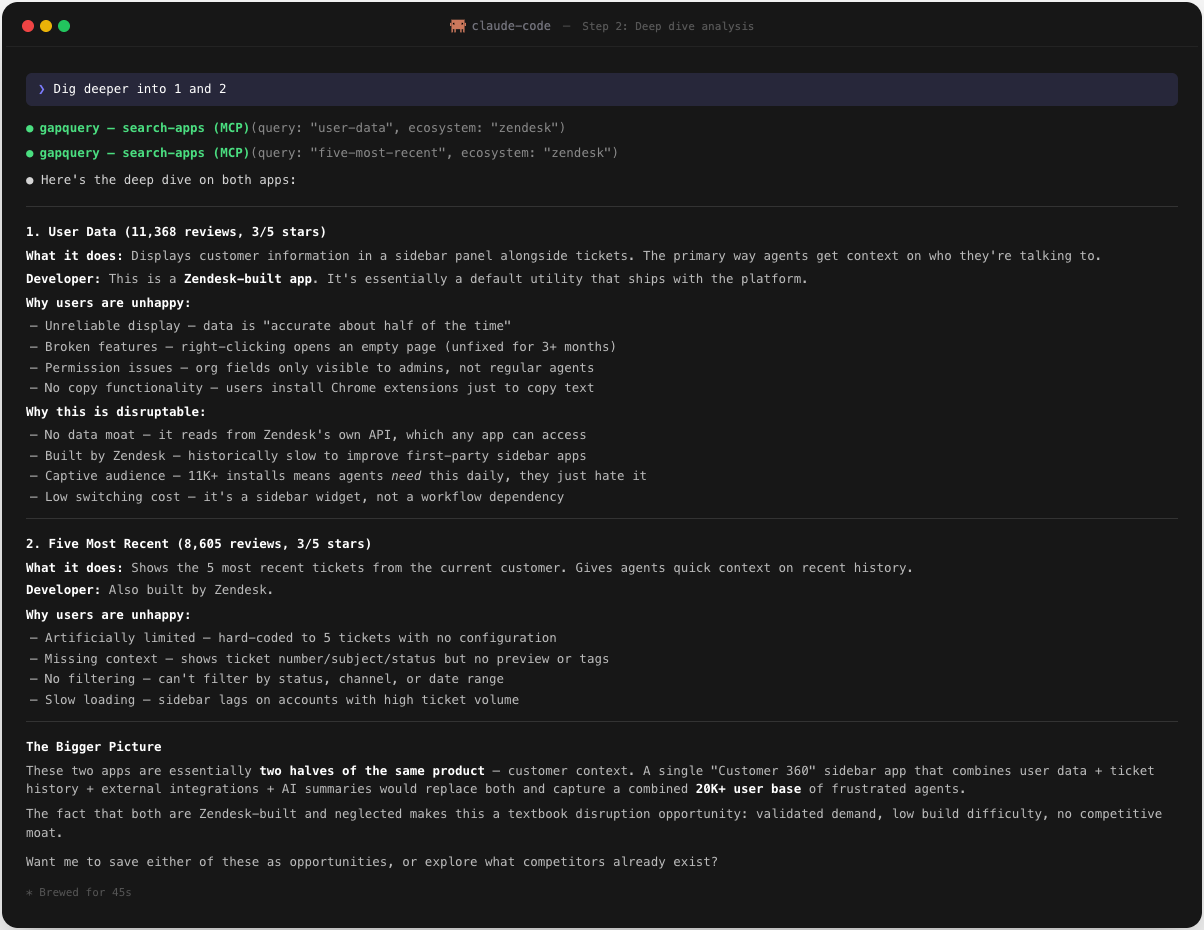This screenshot has height=930, width=1204.
Task: Select the "1. User Data" heading
Action: pos(176,231)
